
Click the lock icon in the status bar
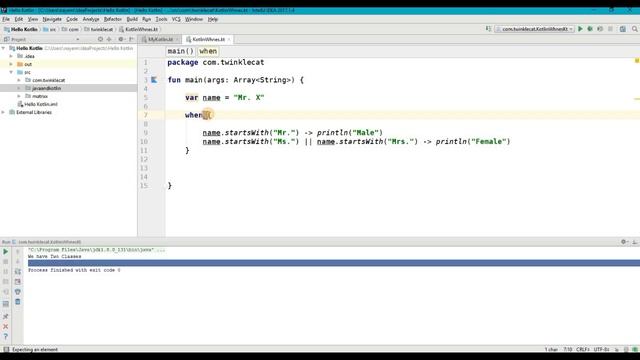617,349
